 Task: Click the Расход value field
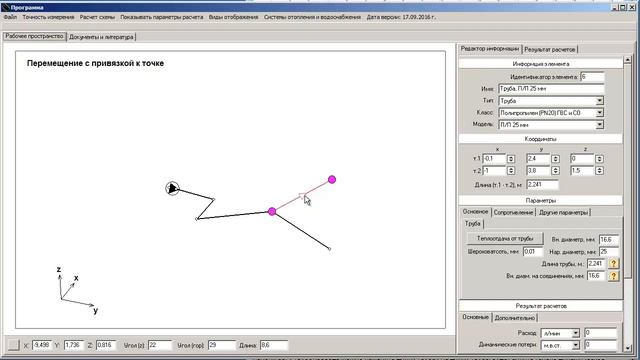click(600, 333)
